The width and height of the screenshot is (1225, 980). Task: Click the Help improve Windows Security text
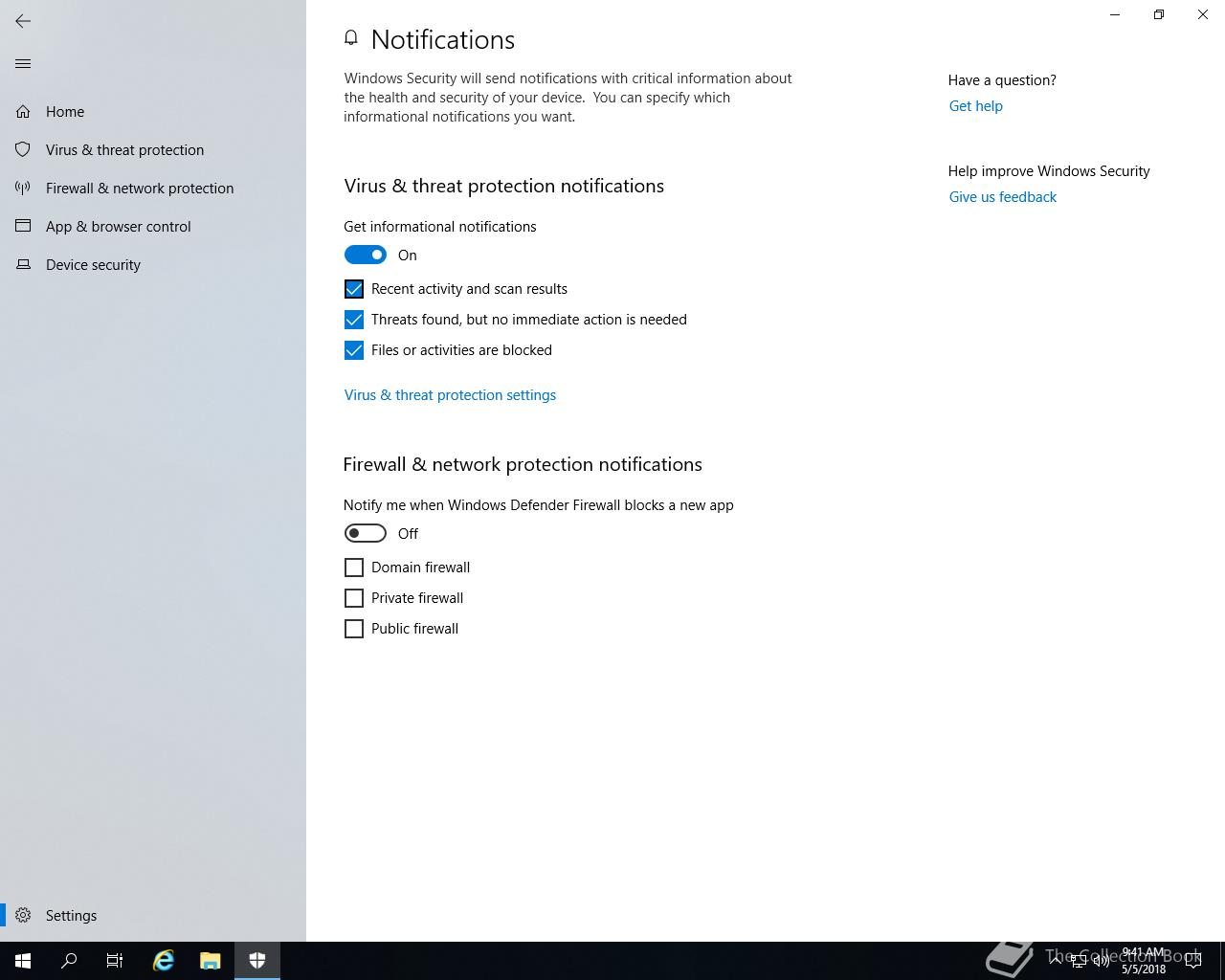pyautogui.click(x=1049, y=171)
